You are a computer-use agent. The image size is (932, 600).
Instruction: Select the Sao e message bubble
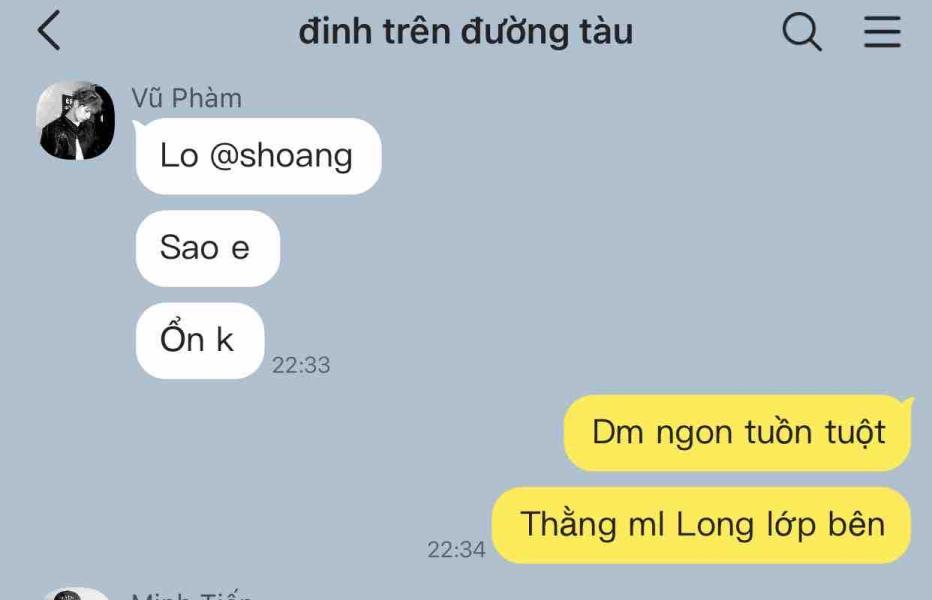tap(207, 248)
